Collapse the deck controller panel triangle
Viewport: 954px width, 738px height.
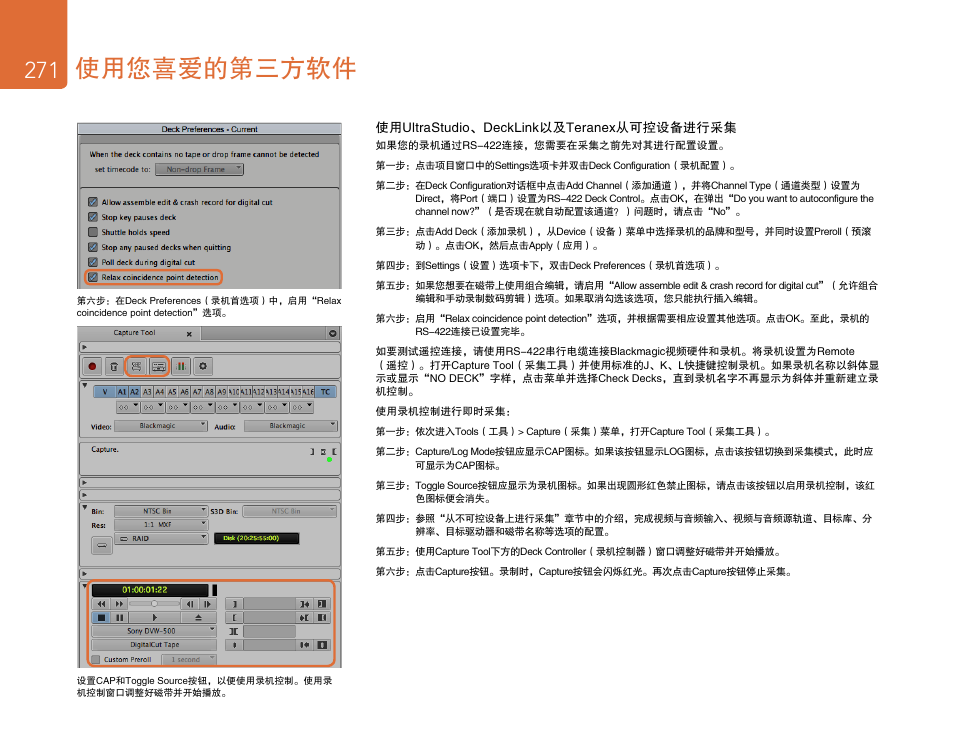point(85,586)
